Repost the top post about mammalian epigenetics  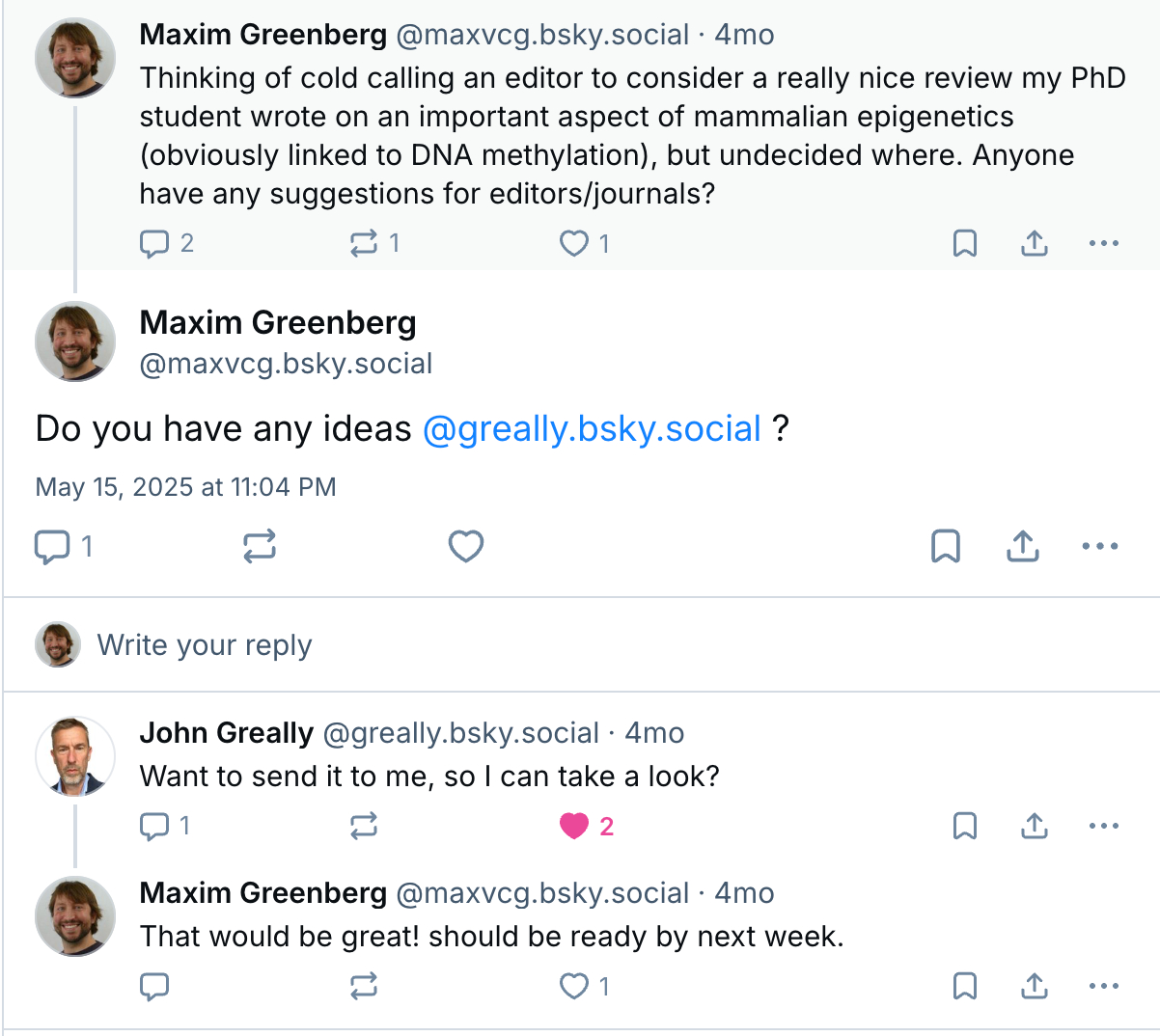(x=364, y=243)
